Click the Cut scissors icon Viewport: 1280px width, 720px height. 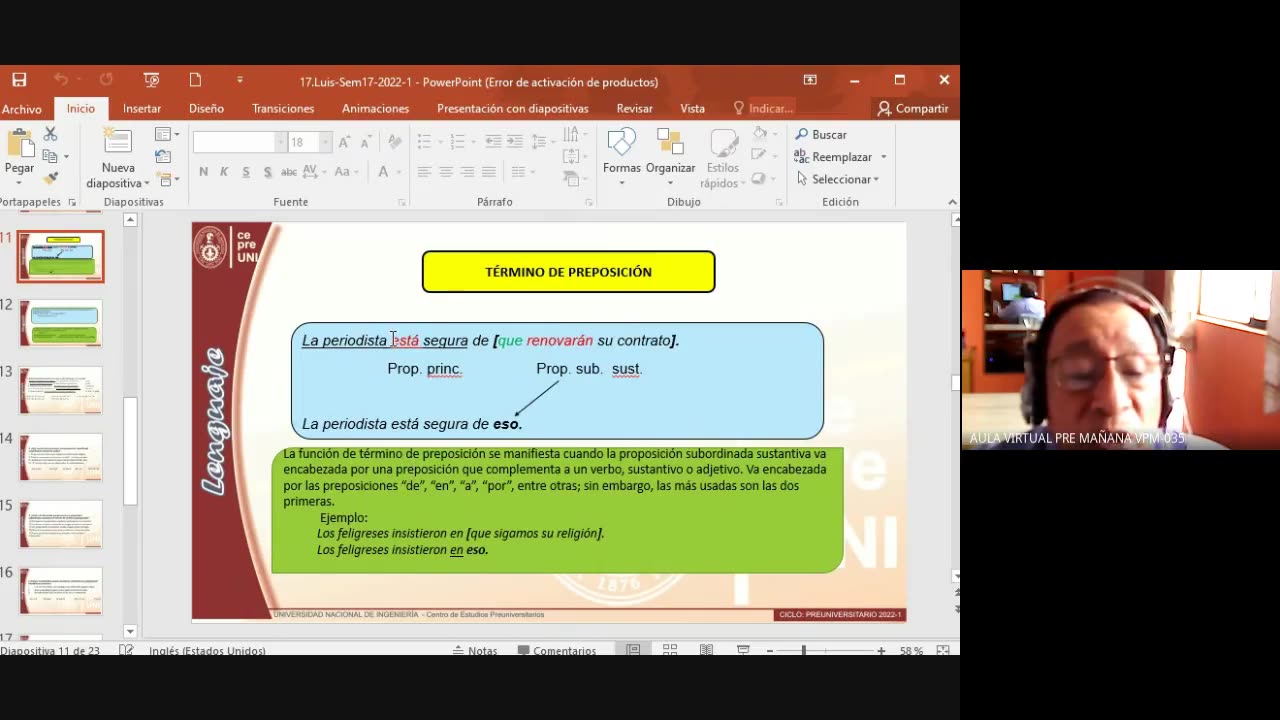(50, 134)
